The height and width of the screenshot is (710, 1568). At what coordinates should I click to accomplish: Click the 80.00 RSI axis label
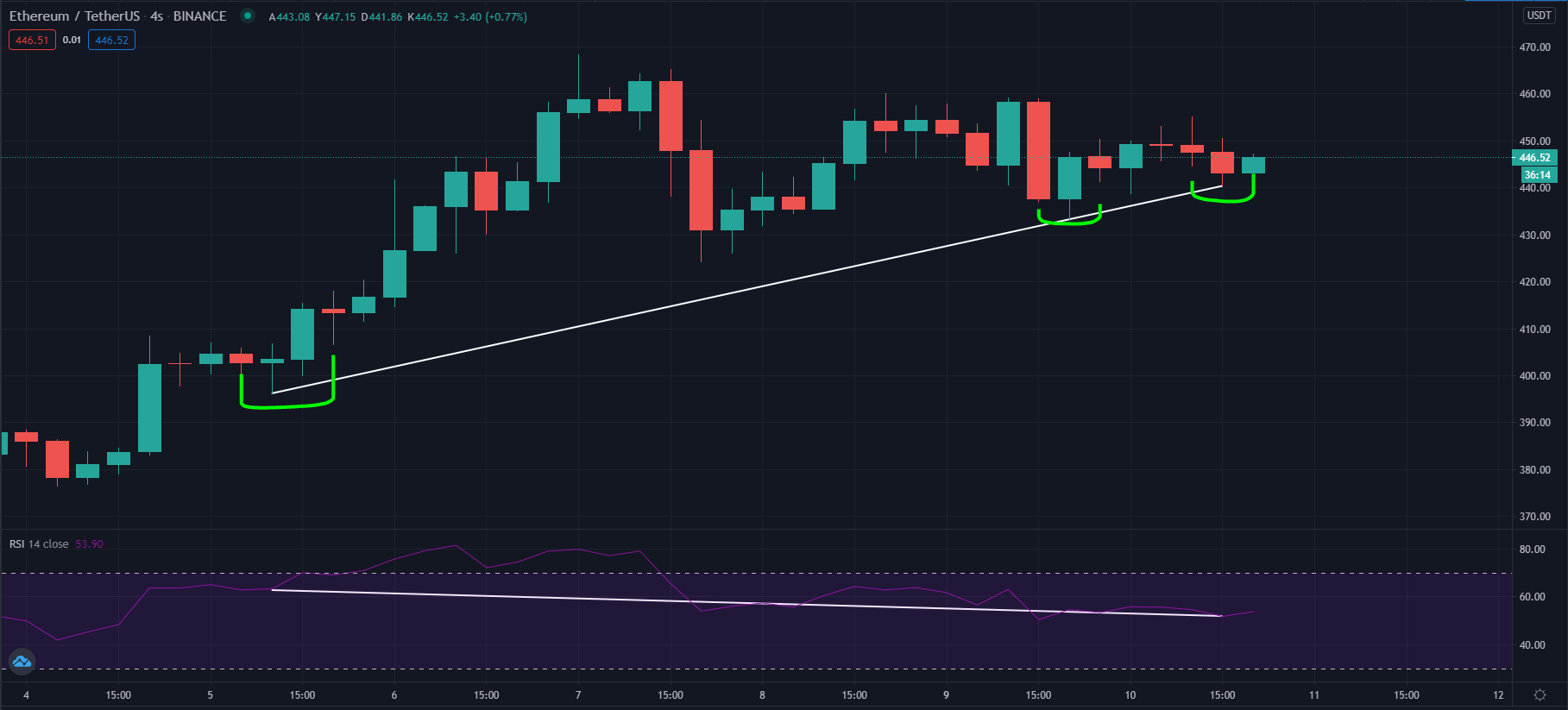(x=1532, y=549)
